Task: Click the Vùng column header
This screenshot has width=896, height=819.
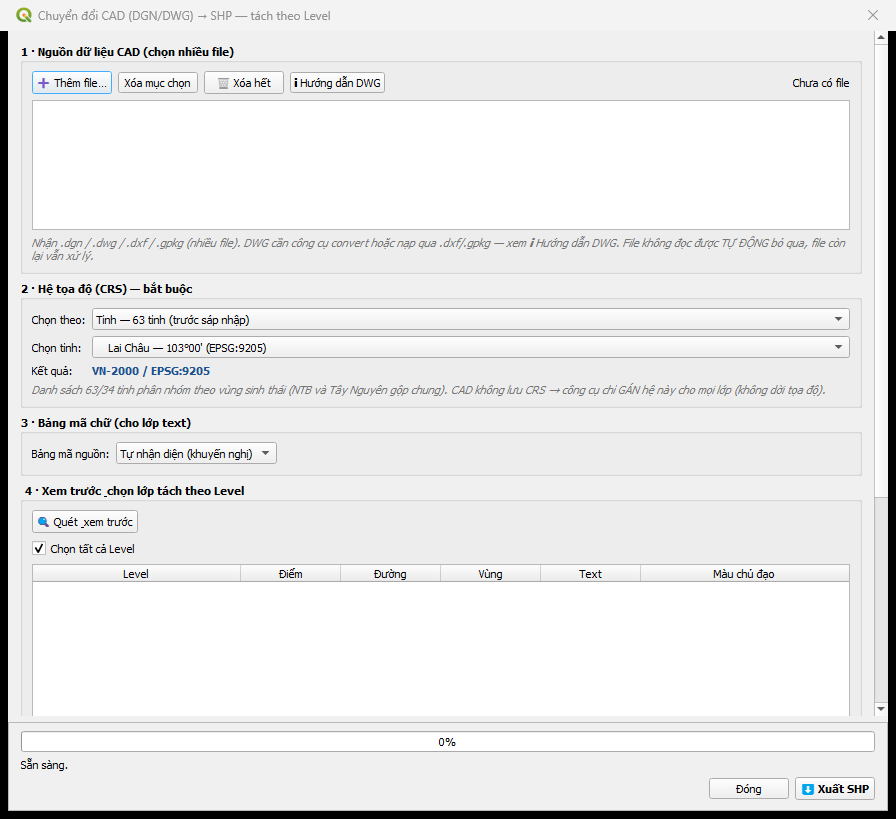Action: [x=490, y=574]
